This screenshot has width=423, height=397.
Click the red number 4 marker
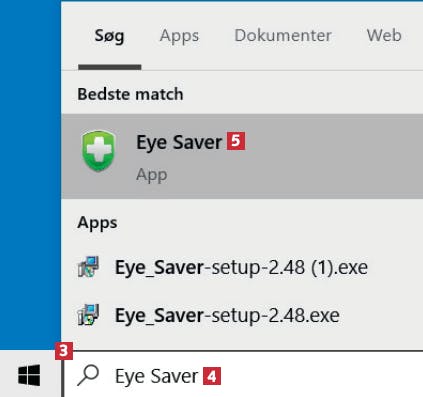212,376
